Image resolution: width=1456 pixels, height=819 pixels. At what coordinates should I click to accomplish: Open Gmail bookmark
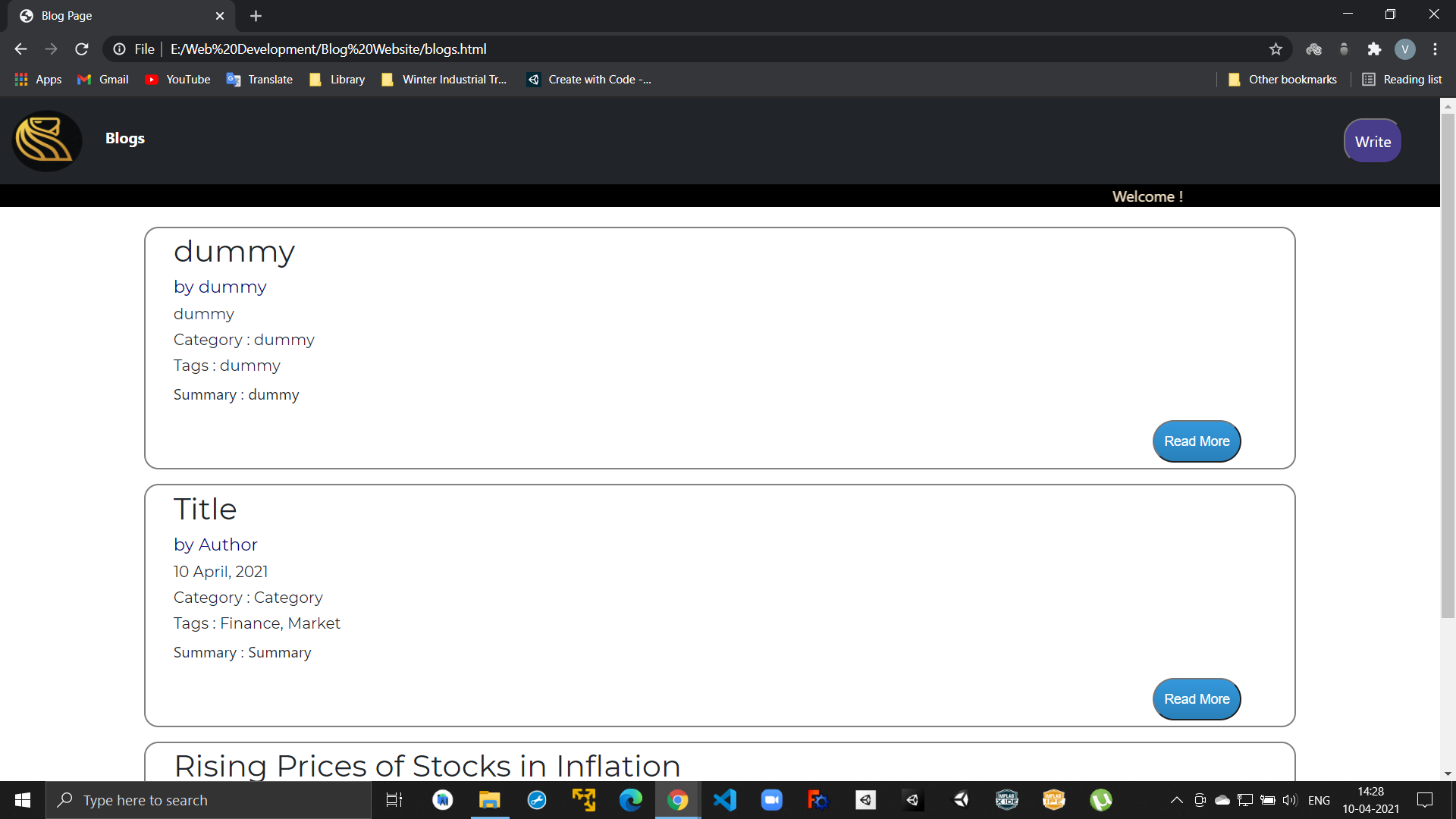click(x=103, y=80)
